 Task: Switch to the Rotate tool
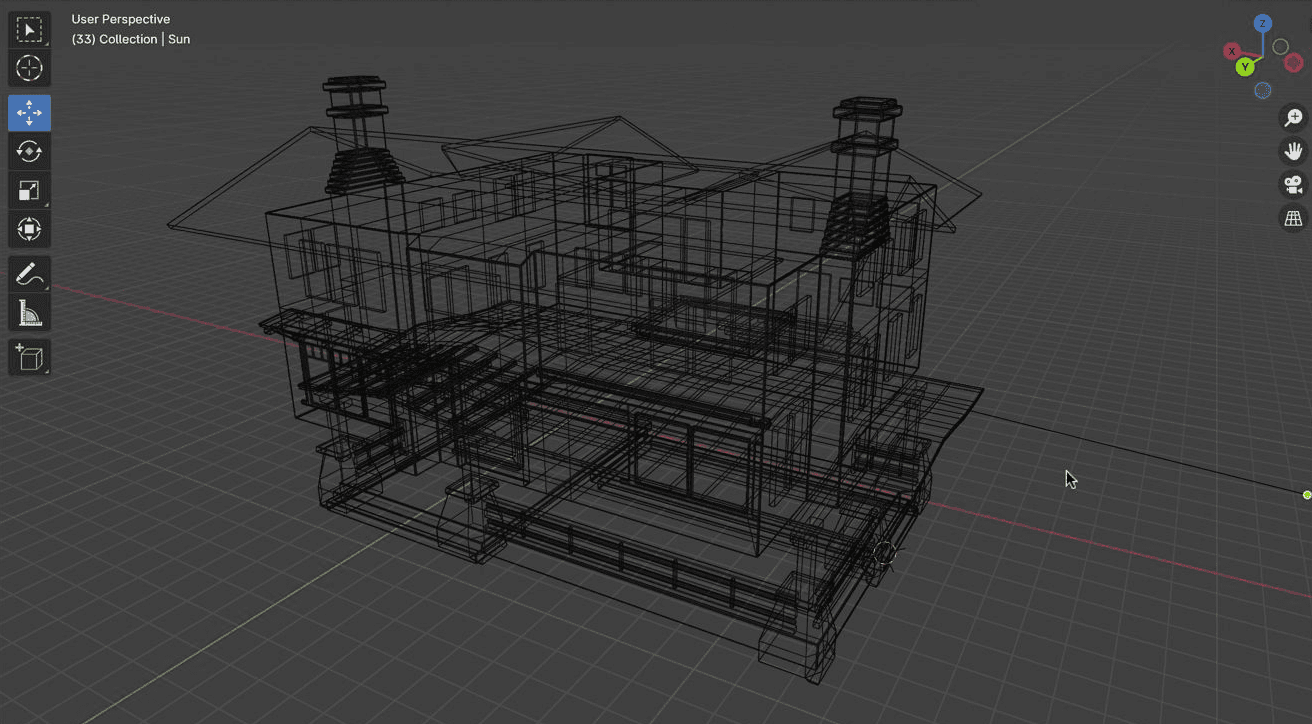click(x=29, y=151)
